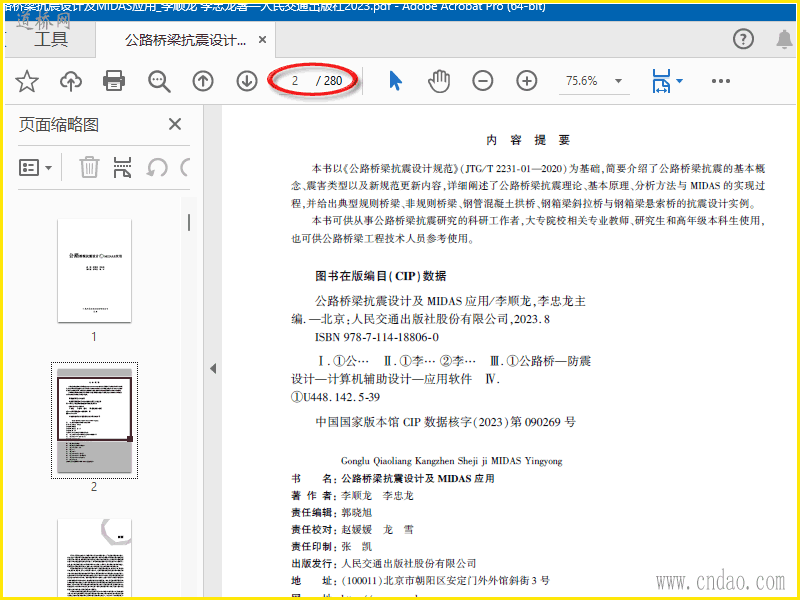The width and height of the screenshot is (800, 600).
Task: Select page 1 thumbnail
Action: pyautogui.click(x=94, y=270)
